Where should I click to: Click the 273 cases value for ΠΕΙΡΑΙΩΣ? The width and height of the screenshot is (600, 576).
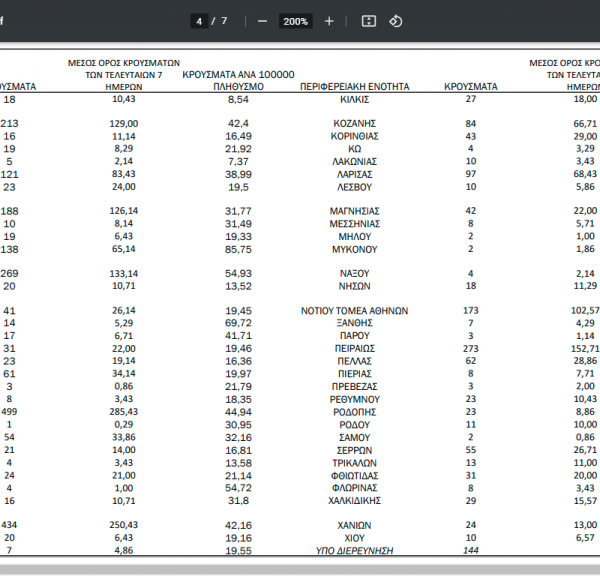(x=471, y=348)
